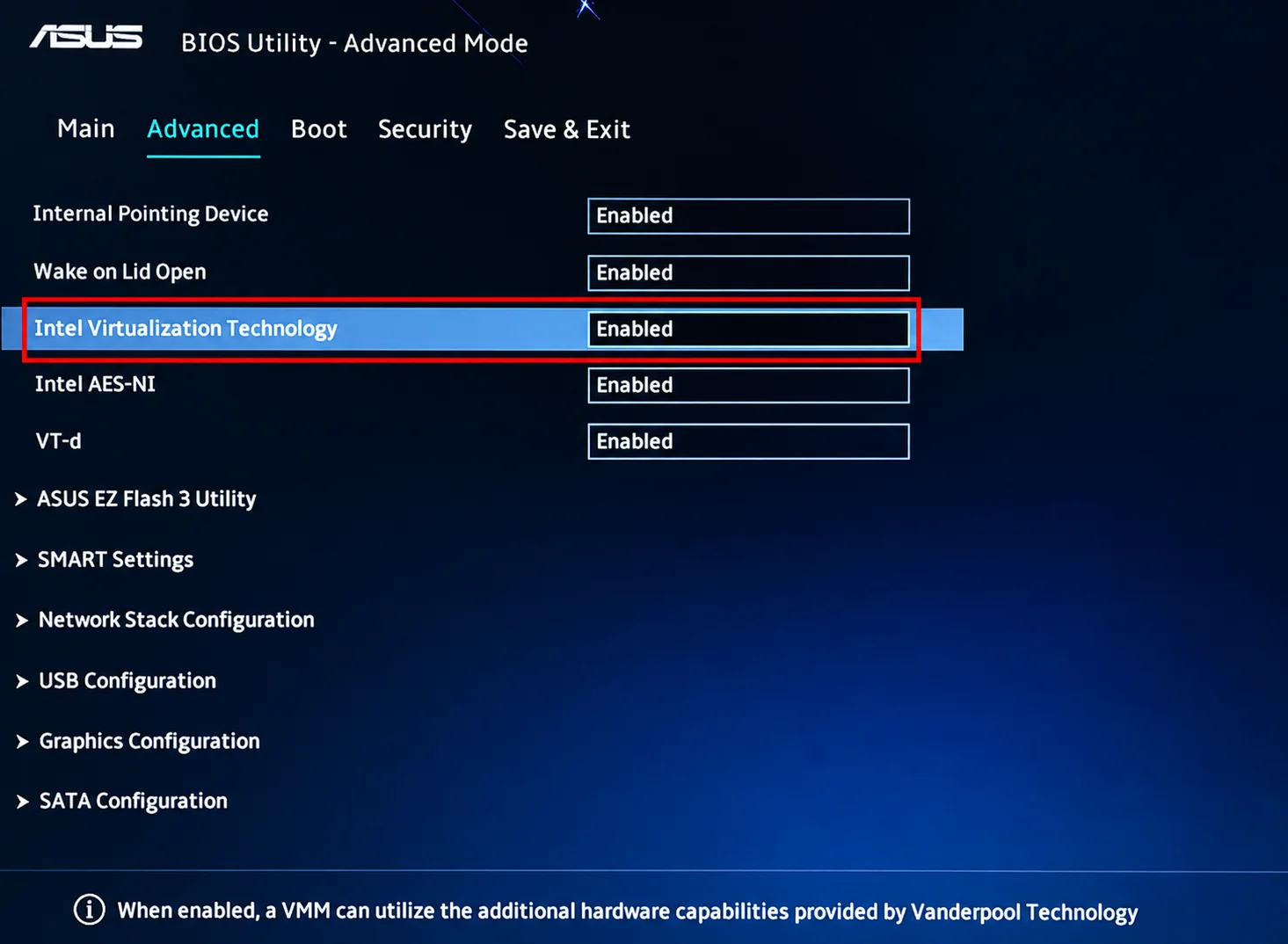1288x944 pixels.
Task: Click the BIOS Utility - Advanced Mode title
Action: click(354, 43)
